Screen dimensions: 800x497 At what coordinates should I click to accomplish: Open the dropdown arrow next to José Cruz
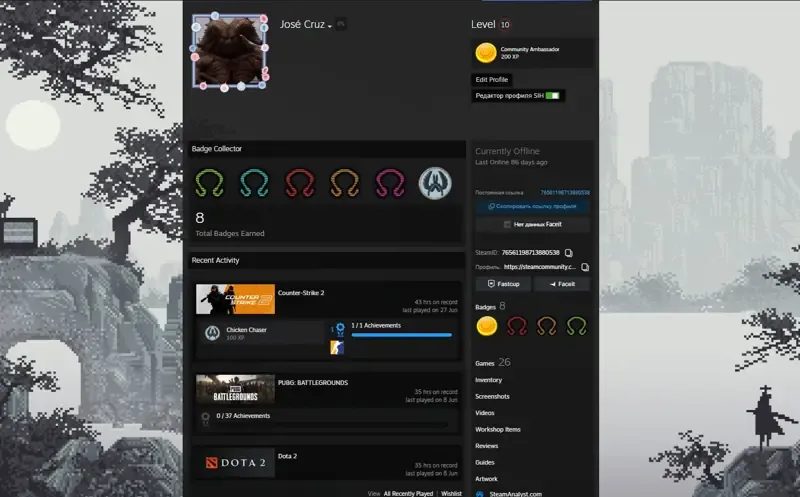pyautogui.click(x=330, y=26)
